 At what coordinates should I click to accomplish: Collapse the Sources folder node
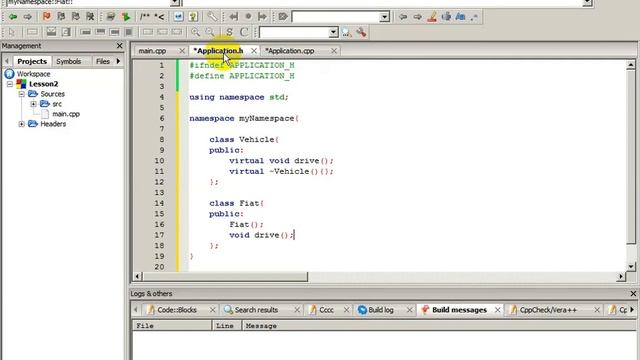(x=22, y=94)
